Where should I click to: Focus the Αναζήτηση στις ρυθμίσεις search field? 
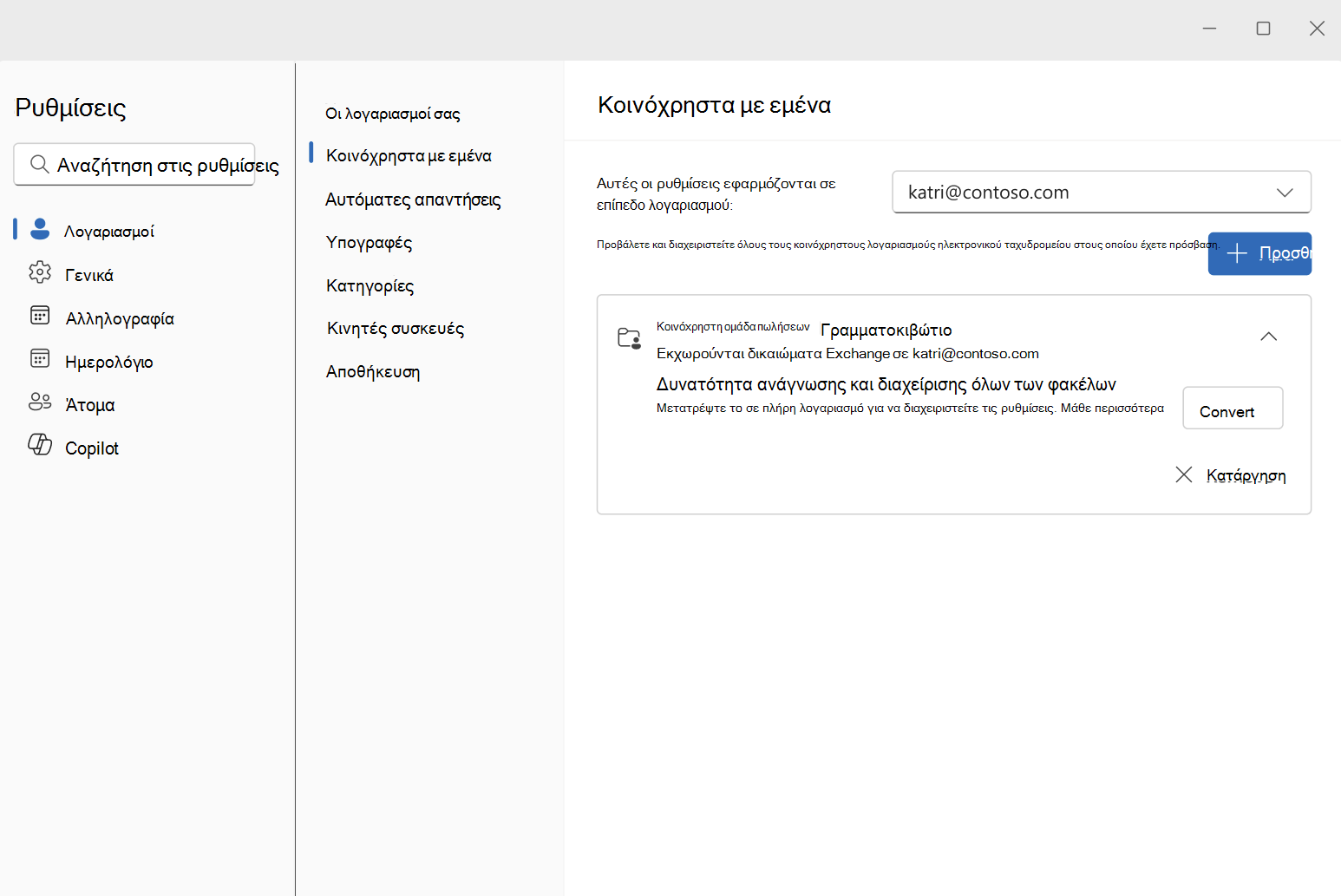point(134,164)
